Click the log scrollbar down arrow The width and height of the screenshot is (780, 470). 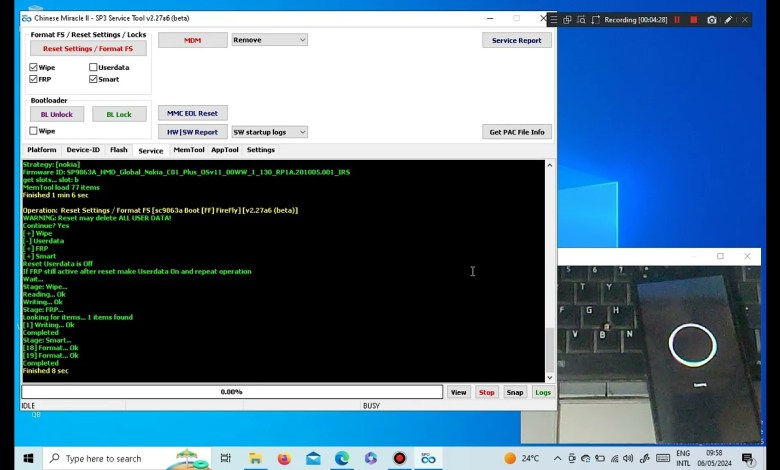click(x=550, y=377)
